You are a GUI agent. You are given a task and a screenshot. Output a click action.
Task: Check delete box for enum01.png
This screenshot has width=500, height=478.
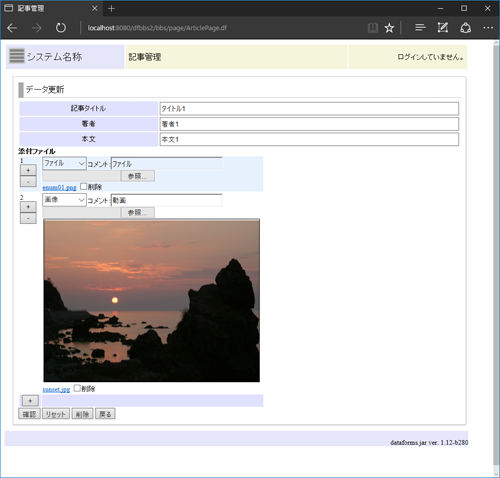tap(83, 186)
